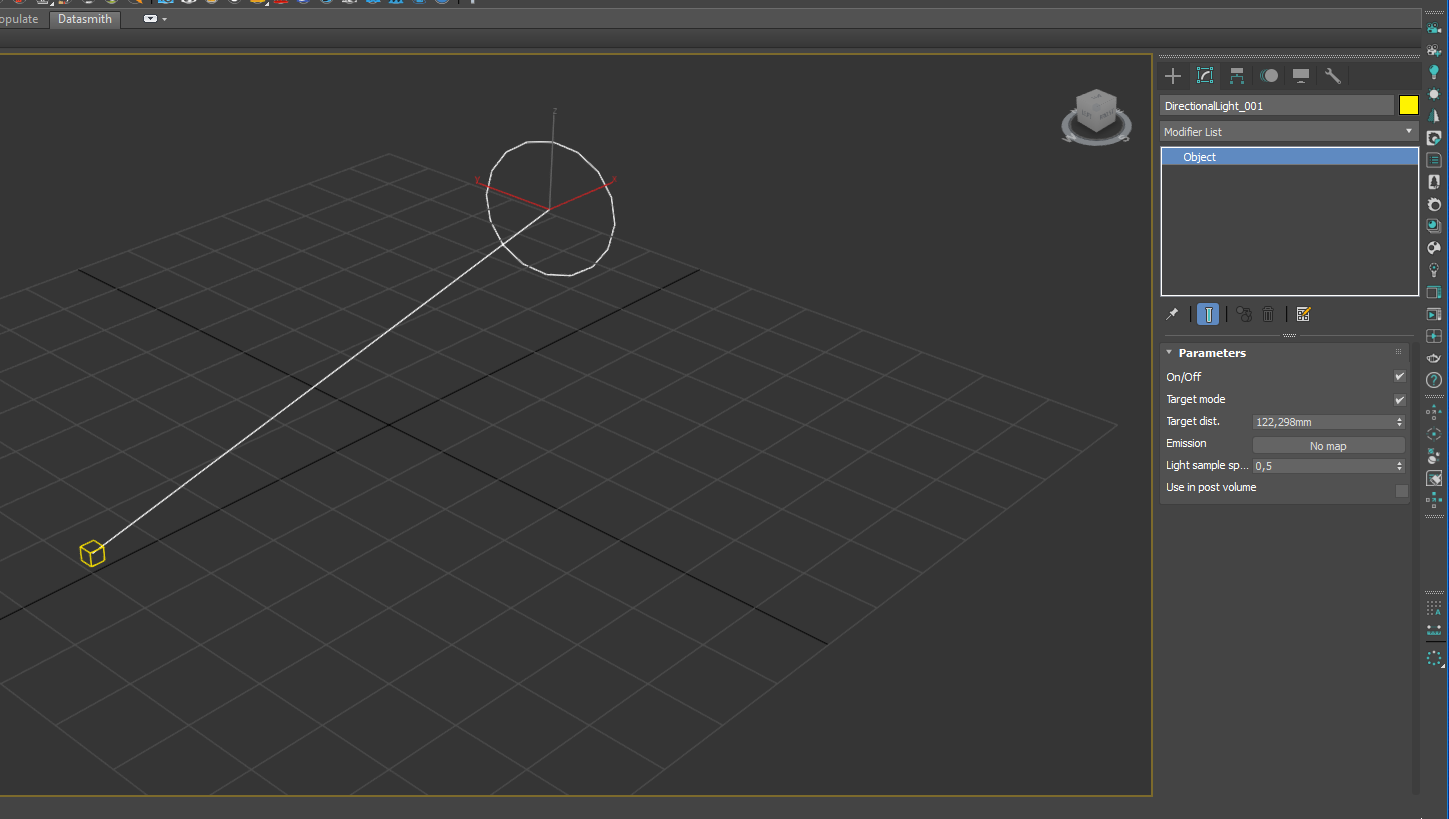Click the Parameters rollout grip handle

(1398, 352)
